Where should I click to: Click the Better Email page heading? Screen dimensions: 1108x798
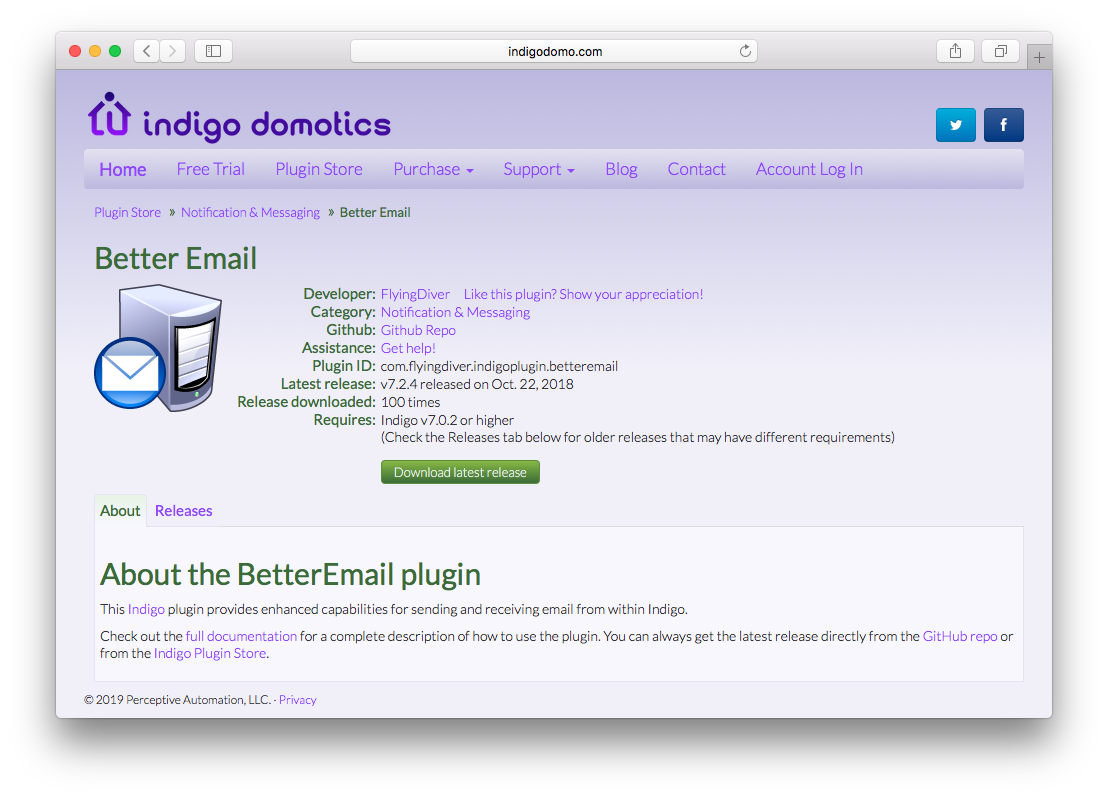175,258
